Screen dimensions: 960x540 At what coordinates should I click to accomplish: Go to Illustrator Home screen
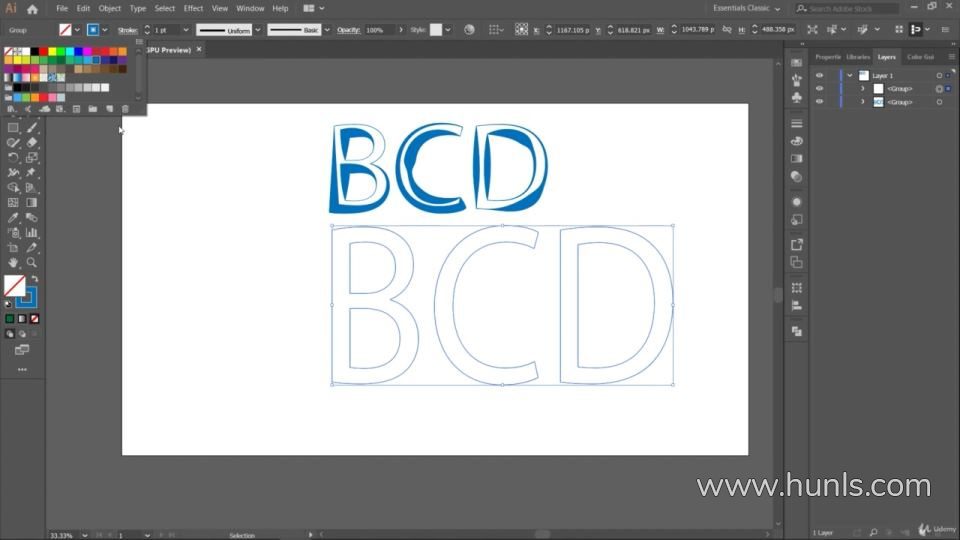(x=32, y=9)
